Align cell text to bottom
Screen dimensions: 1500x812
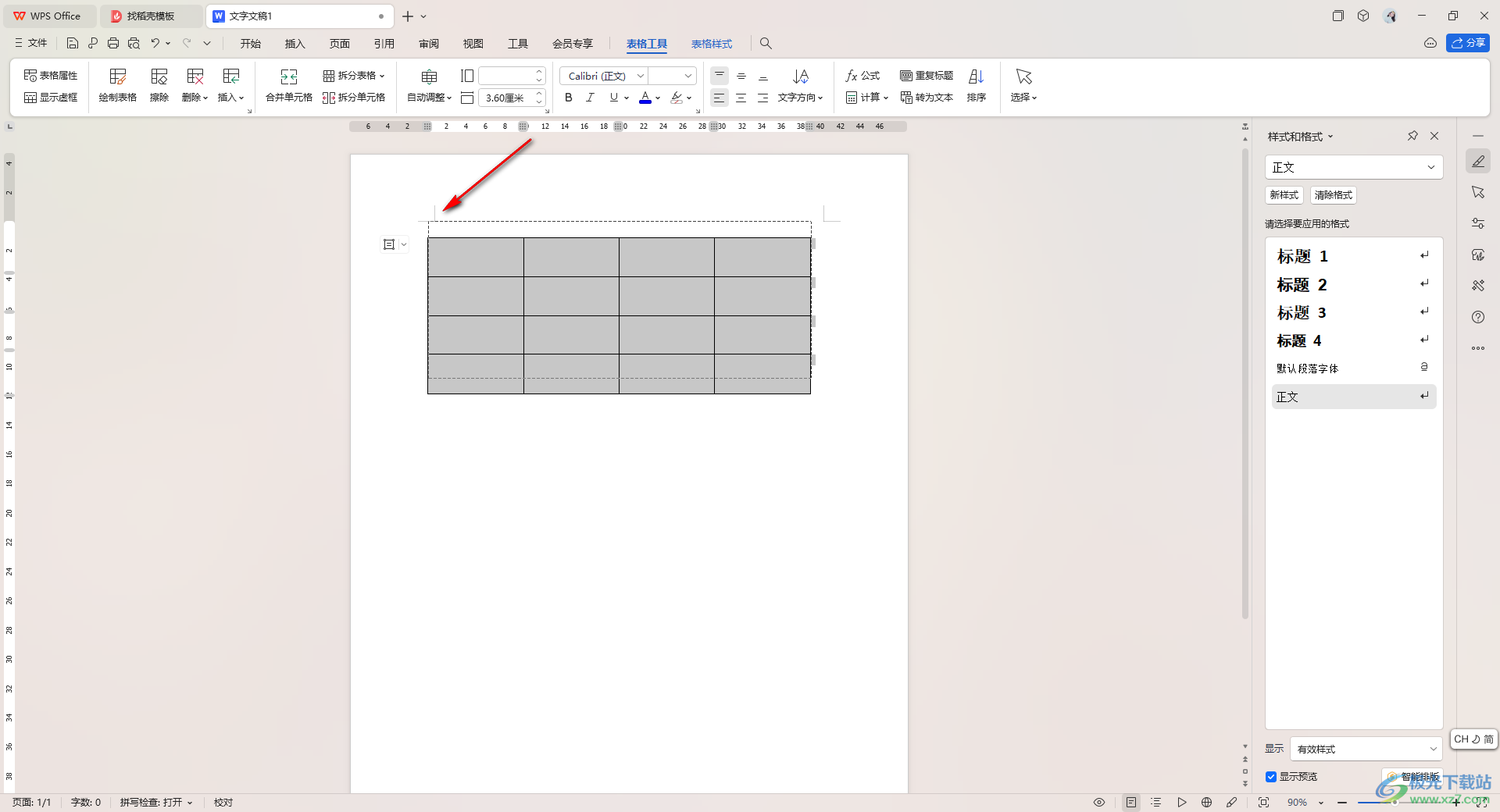click(763, 76)
